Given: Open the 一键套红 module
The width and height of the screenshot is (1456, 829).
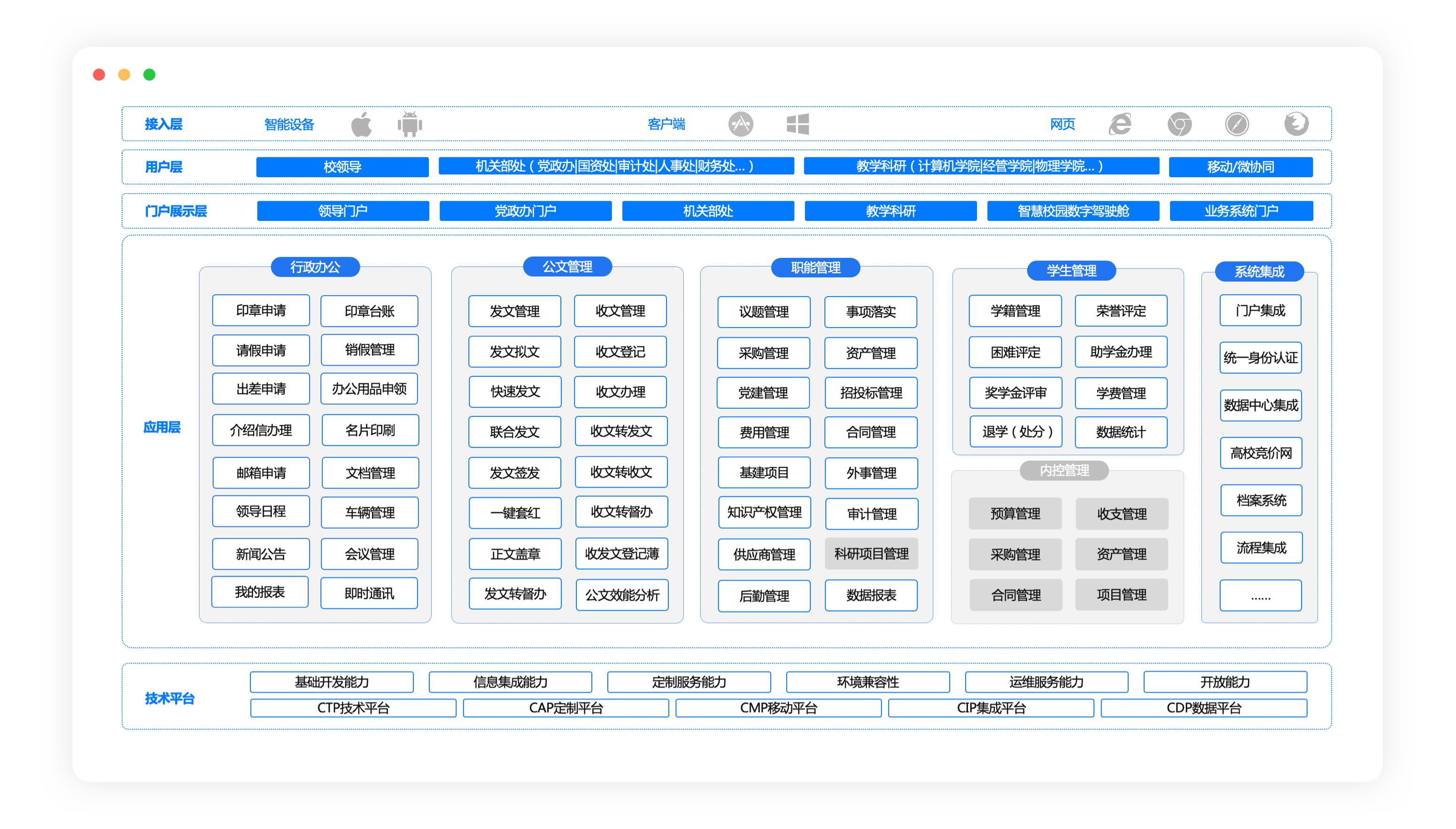Looking at the screenshot, I should [515, 513].
